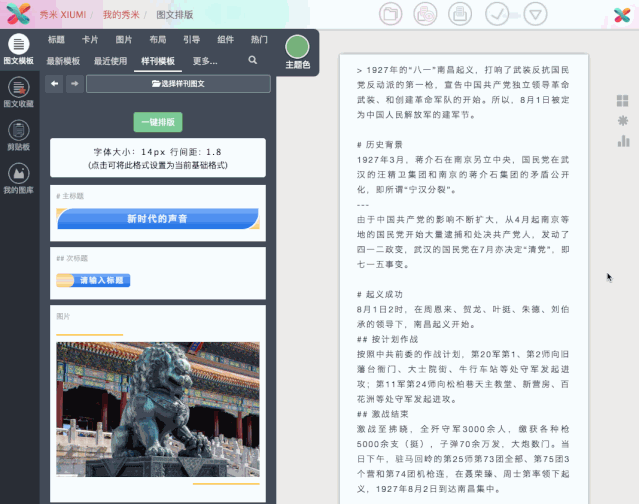Screen dimensions: 639x504
Task: Click the gear settings icon at right edge
Action: [623, 120]
